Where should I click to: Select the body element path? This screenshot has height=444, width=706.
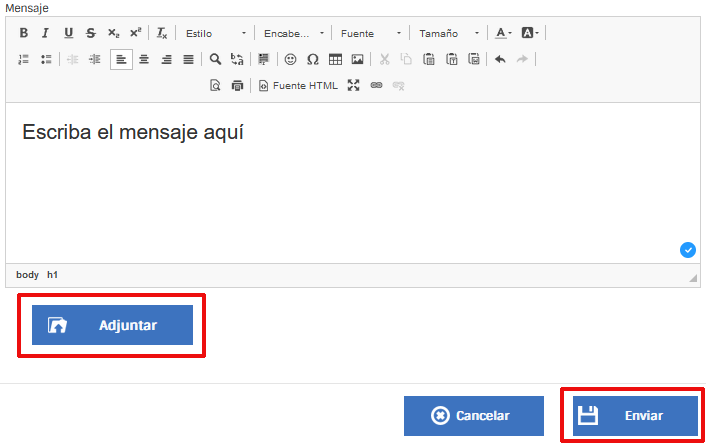click(x=27, y=275)
